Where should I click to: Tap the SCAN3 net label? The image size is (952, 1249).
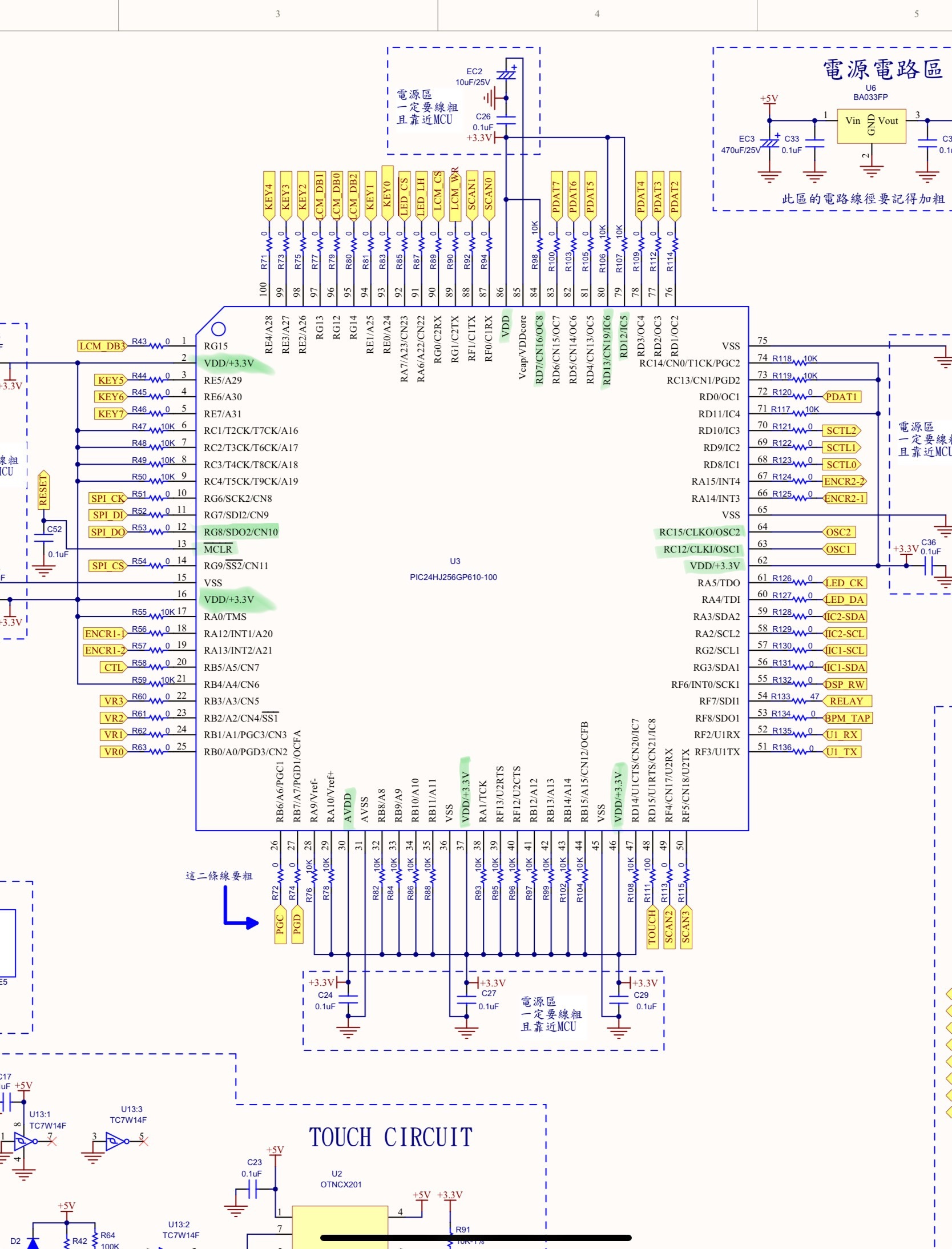pos(686,927)
